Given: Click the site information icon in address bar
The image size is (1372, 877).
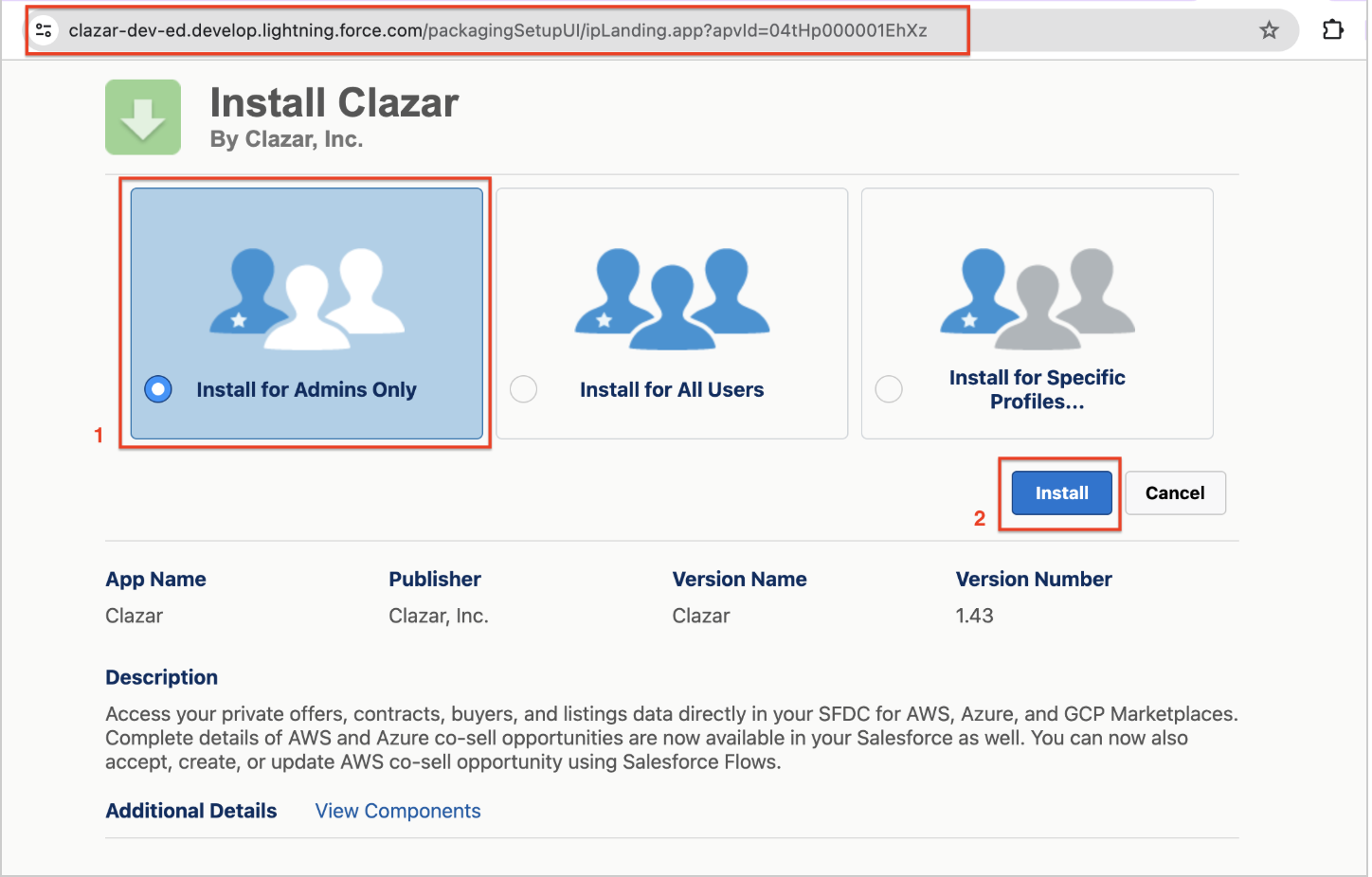Looking at the screenshot, I should pyautogui.click(x=44, y=30).
